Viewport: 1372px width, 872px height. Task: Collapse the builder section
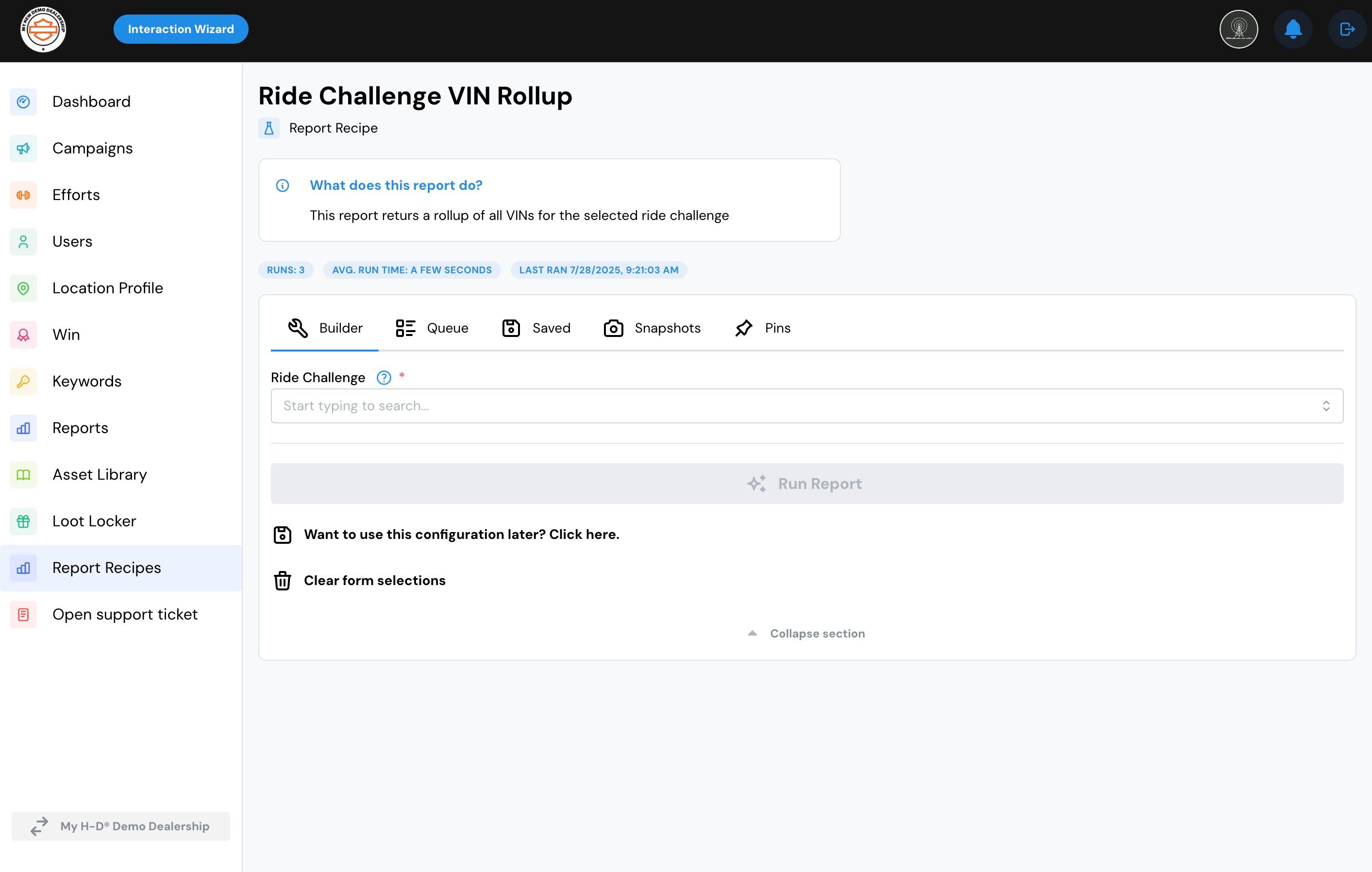(806, 634)
